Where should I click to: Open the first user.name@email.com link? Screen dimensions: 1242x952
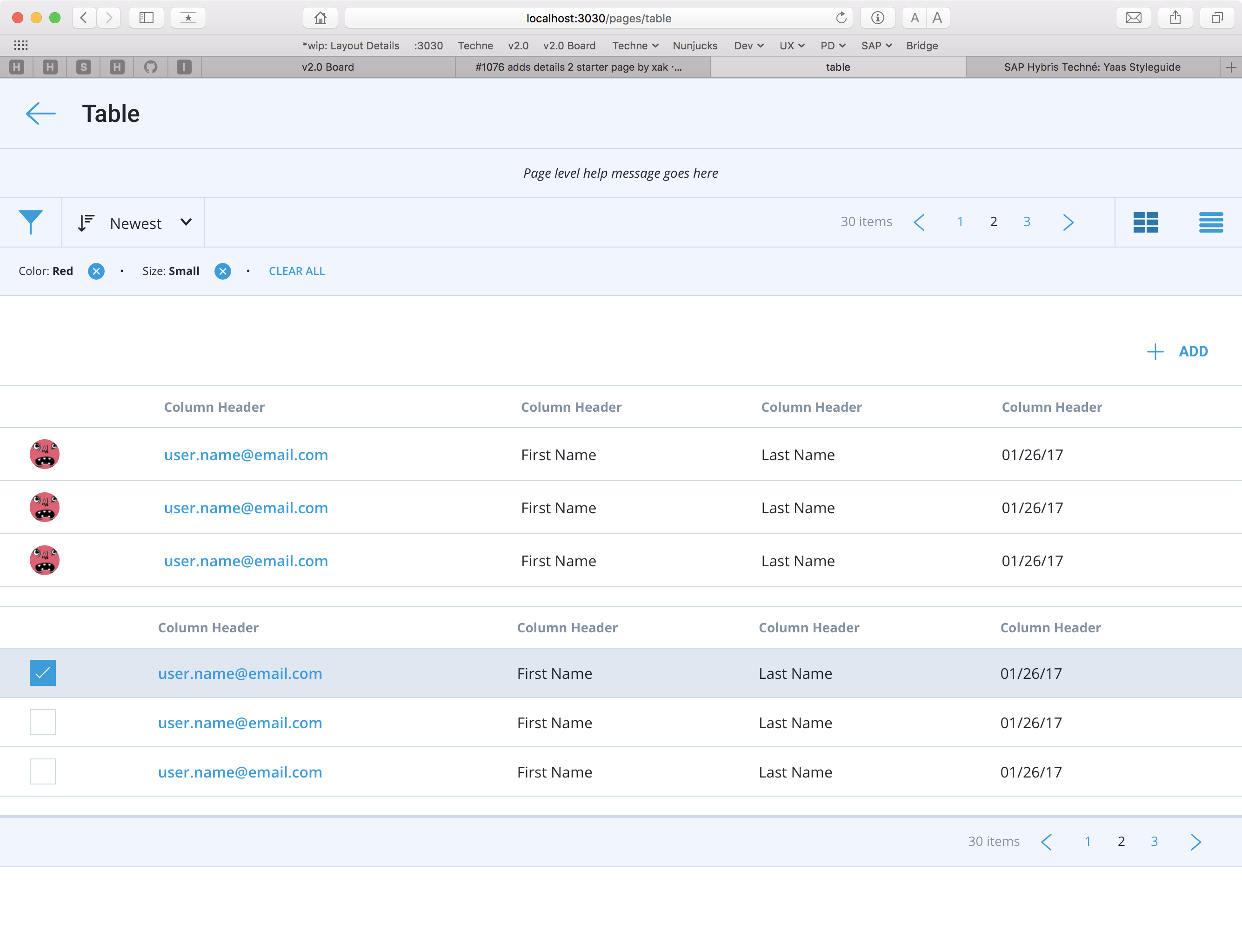click(246, 455)
